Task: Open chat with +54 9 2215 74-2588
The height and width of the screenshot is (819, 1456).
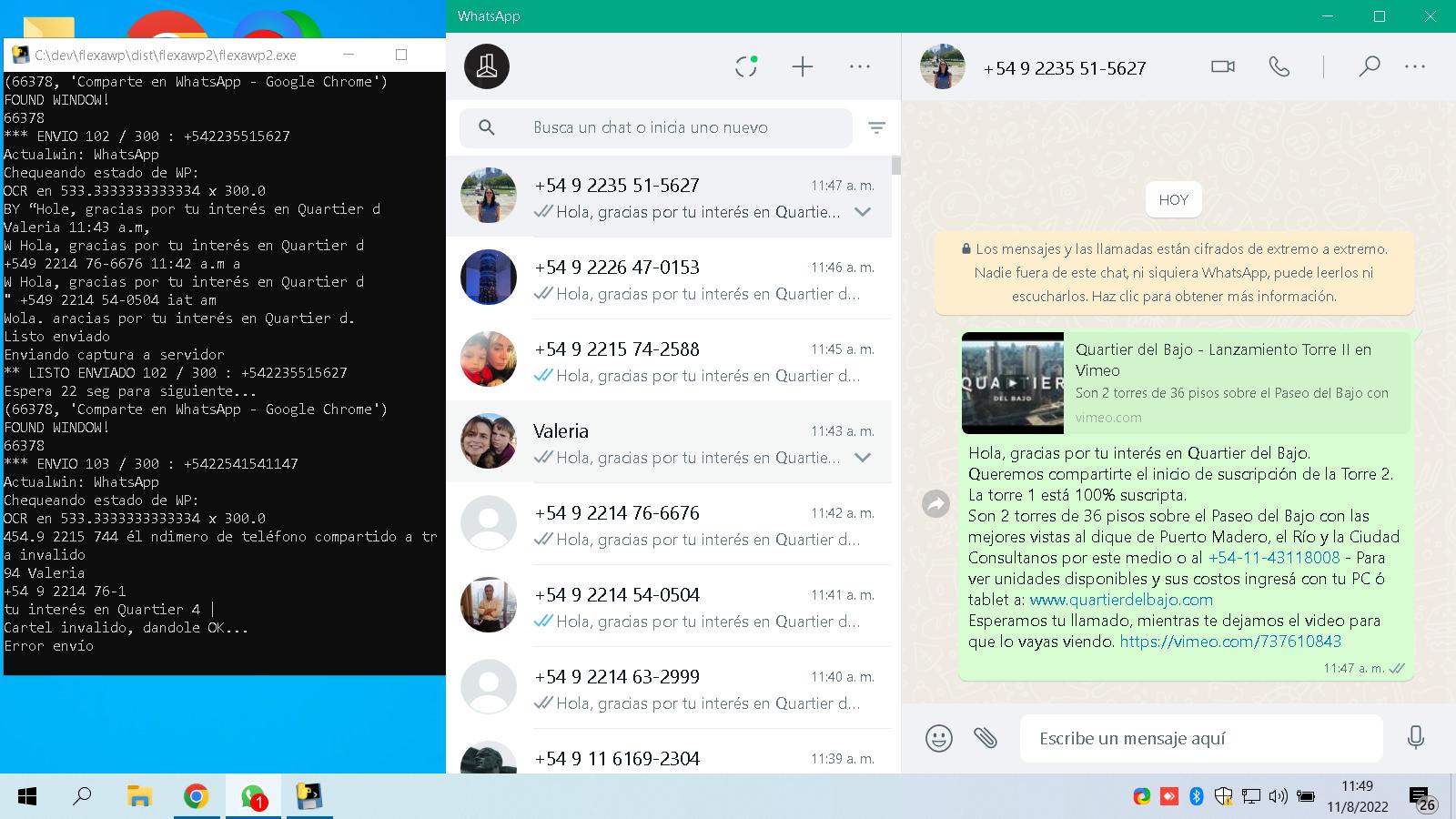Action: tap(669, 360)
